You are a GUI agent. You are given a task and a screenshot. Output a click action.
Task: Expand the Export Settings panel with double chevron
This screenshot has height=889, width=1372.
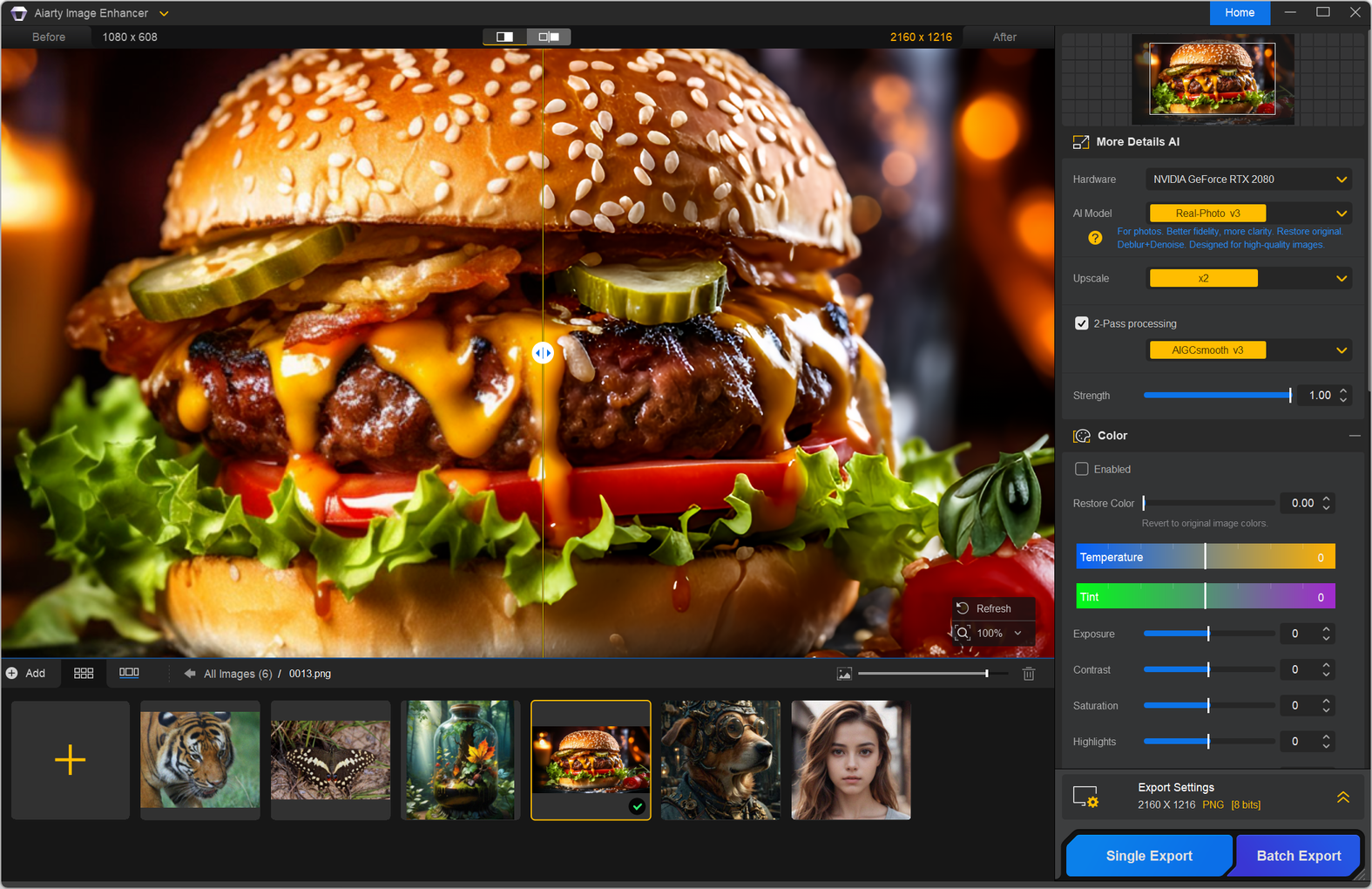1343,797
